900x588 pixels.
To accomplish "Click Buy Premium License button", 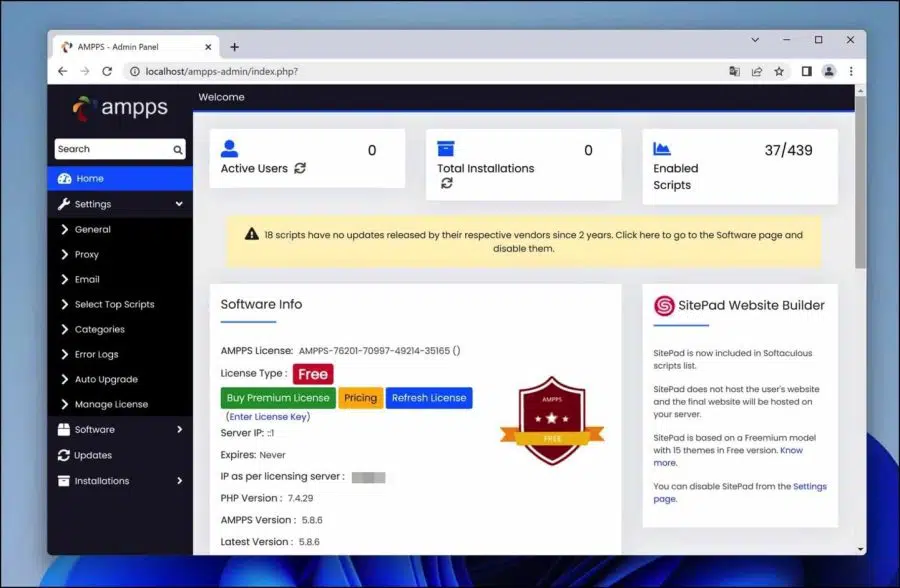I will pyautogui.click(x=278, y=398).
